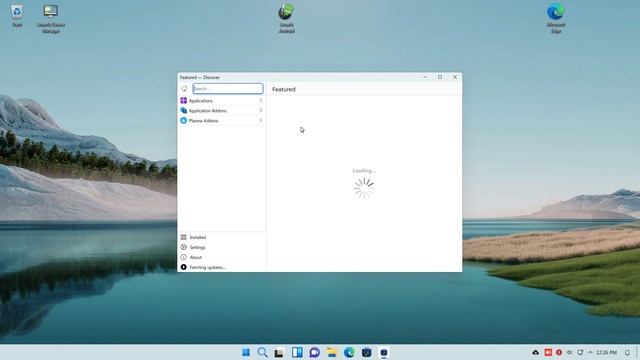Click the dark blue shield taskbar icon
This screenshot has width=640, height=360.
pos(367,352)
